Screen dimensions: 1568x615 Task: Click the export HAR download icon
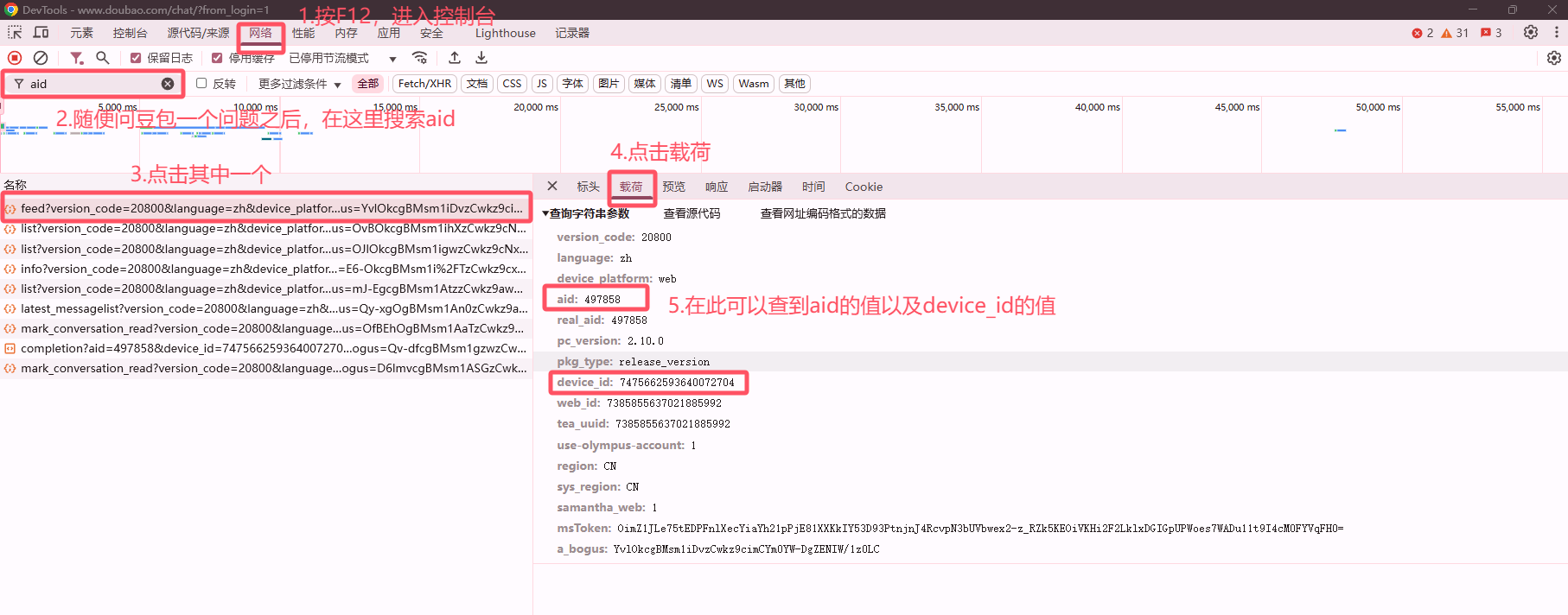[481, 58]
